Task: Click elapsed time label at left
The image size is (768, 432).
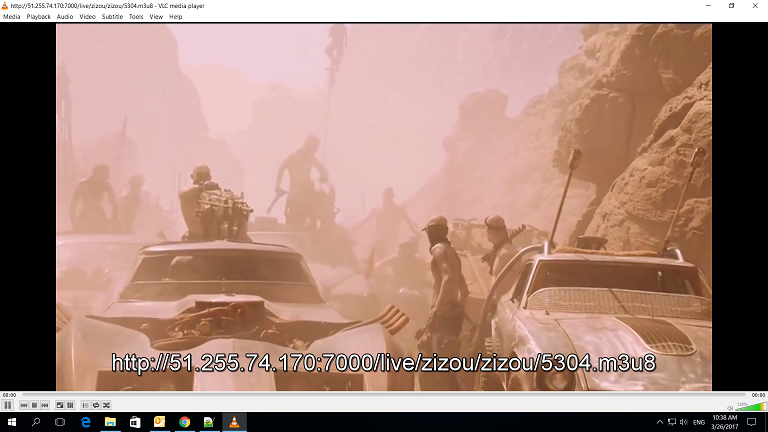Action: [9, 395]
